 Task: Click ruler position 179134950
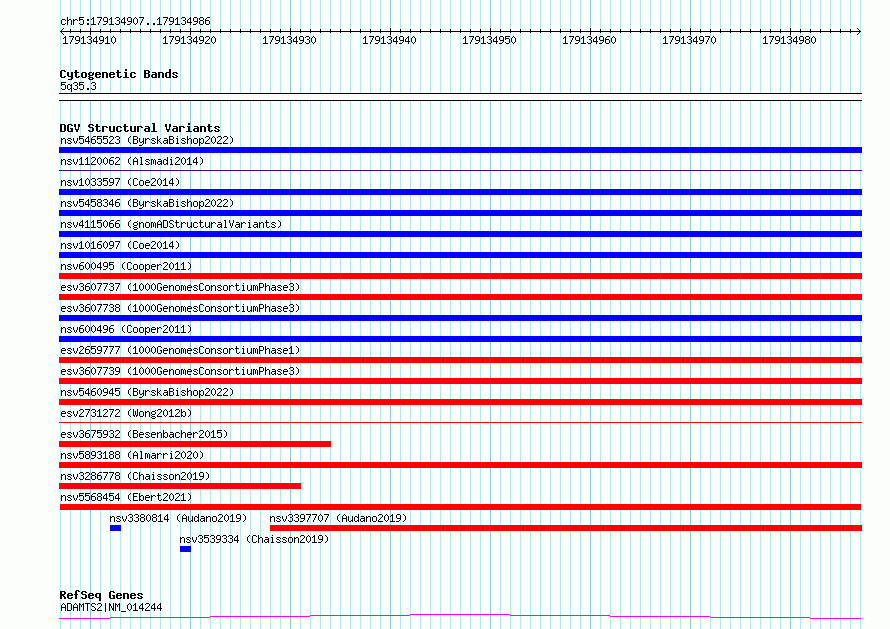489,40
